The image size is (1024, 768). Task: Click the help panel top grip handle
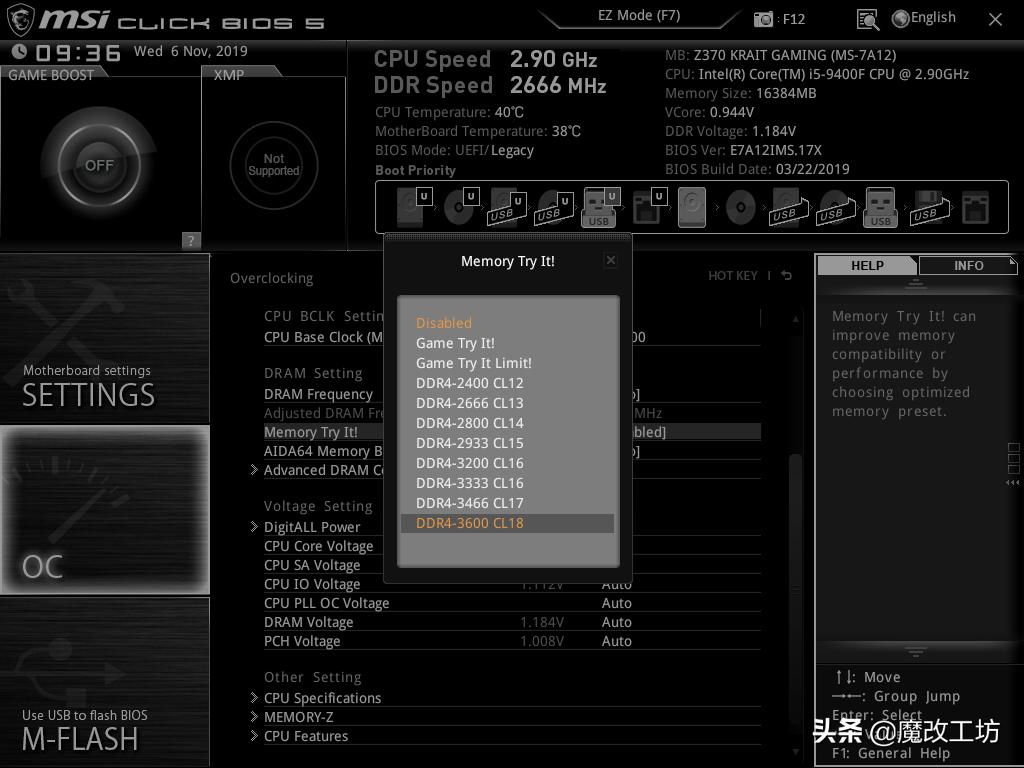(x=916, y=283)
